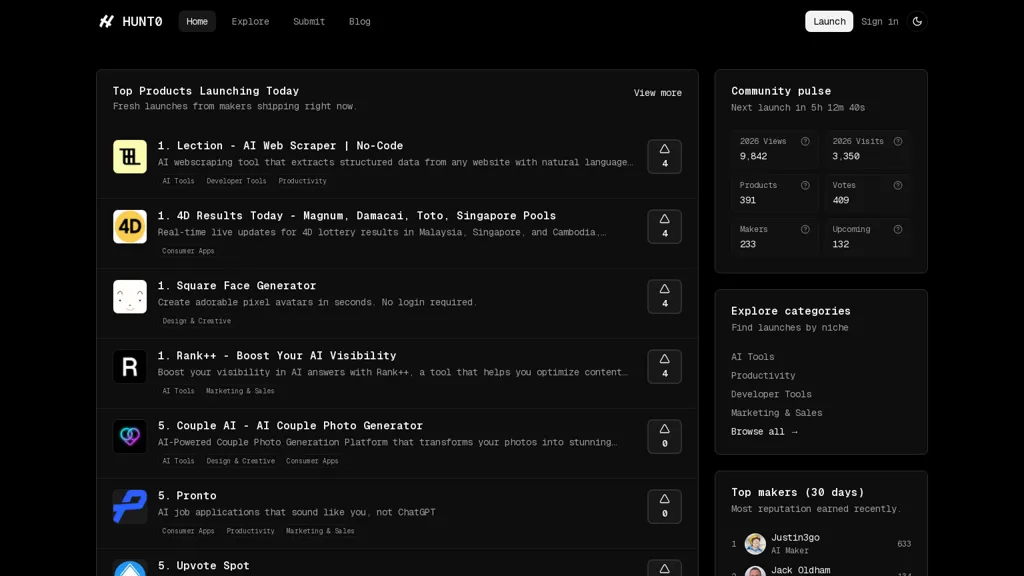Open Jack Oldham maker name
The width and height of the screenshot is (1024, 576).
(x=801, y=570)
